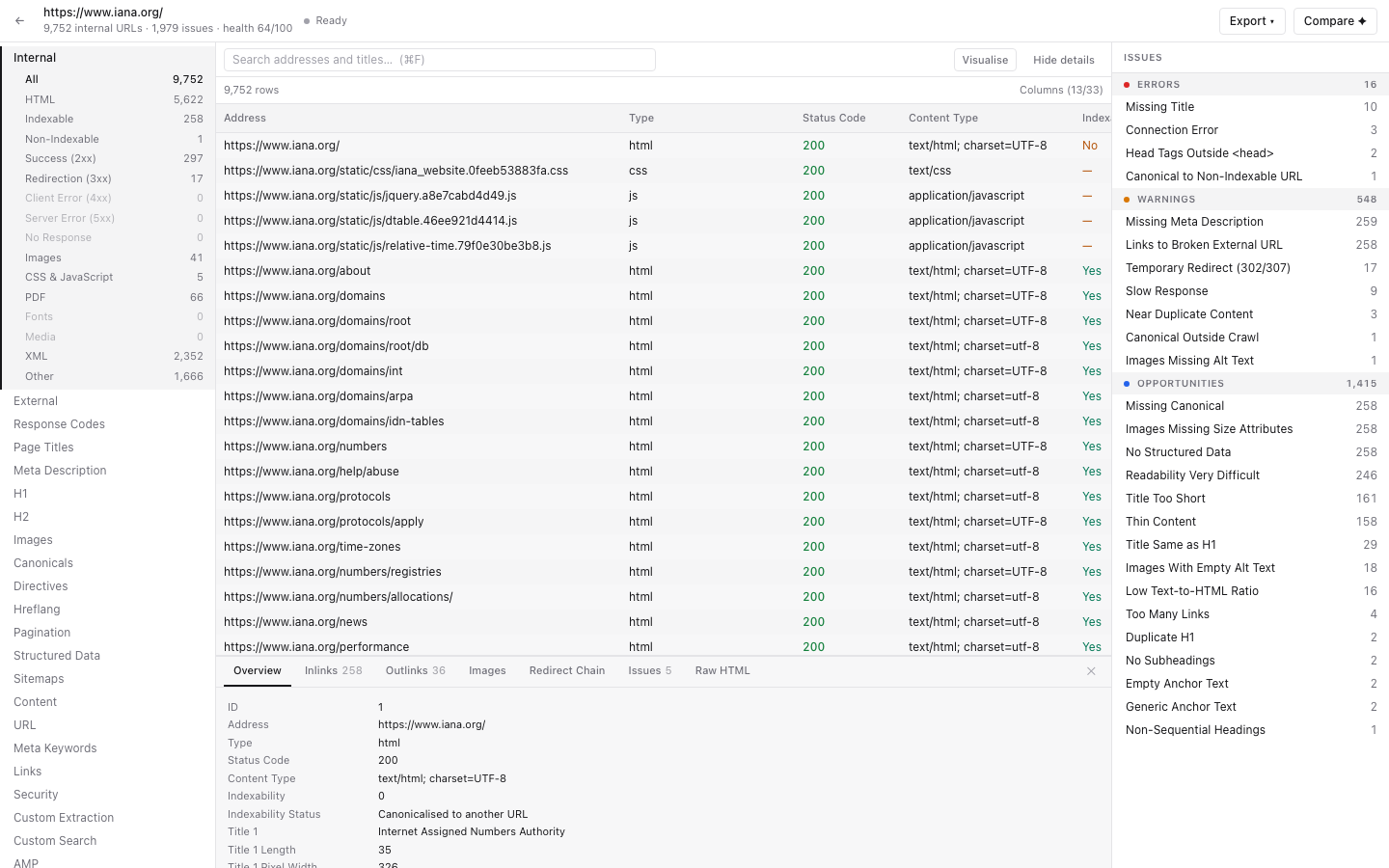Open the Canonicals section
Viewport: 1389px width, 868px height.
tap(108, 563)
